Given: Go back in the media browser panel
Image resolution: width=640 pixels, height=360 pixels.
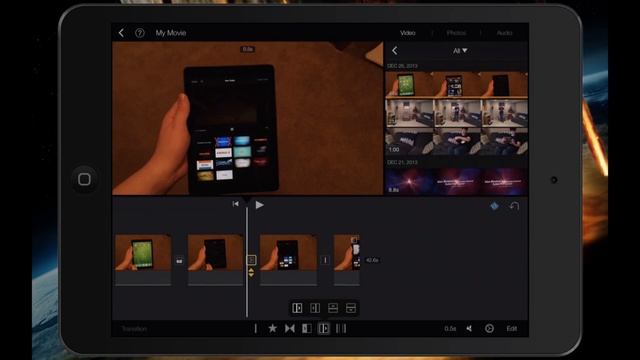Looking at the screenshot, I should click(x=395, y=51).
